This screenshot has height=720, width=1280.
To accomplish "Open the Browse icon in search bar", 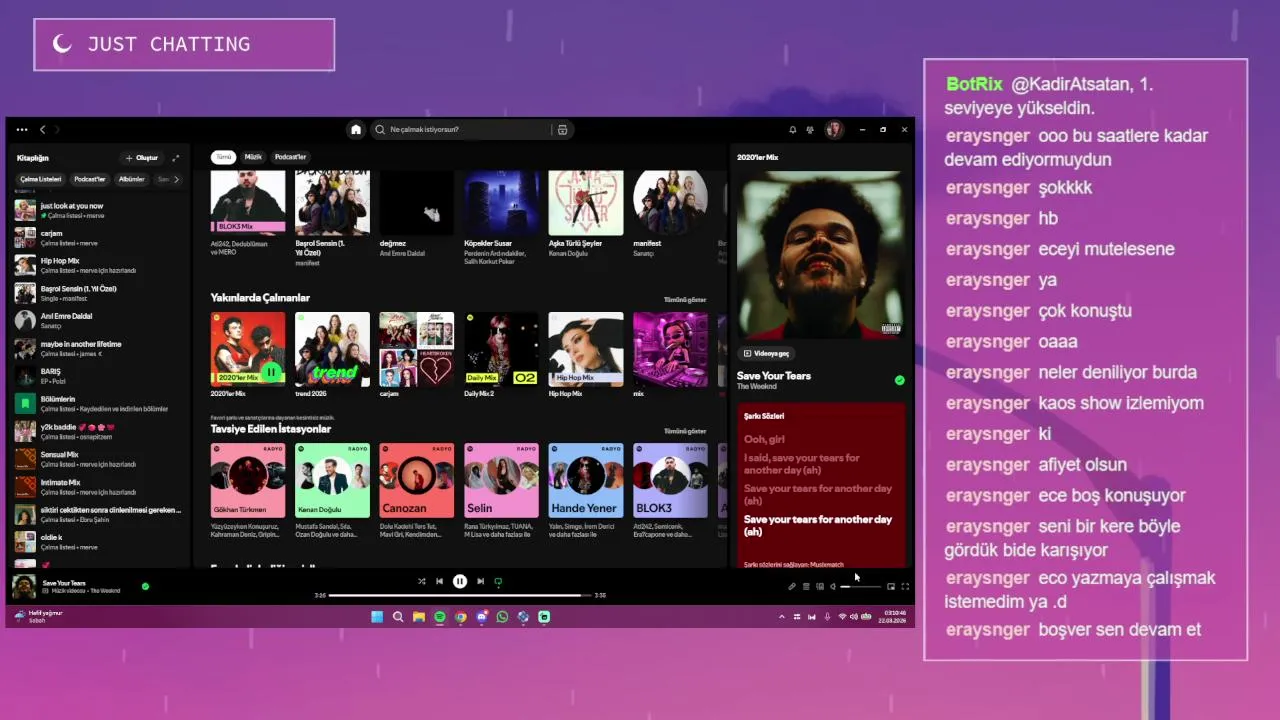I will pos(562,130).
